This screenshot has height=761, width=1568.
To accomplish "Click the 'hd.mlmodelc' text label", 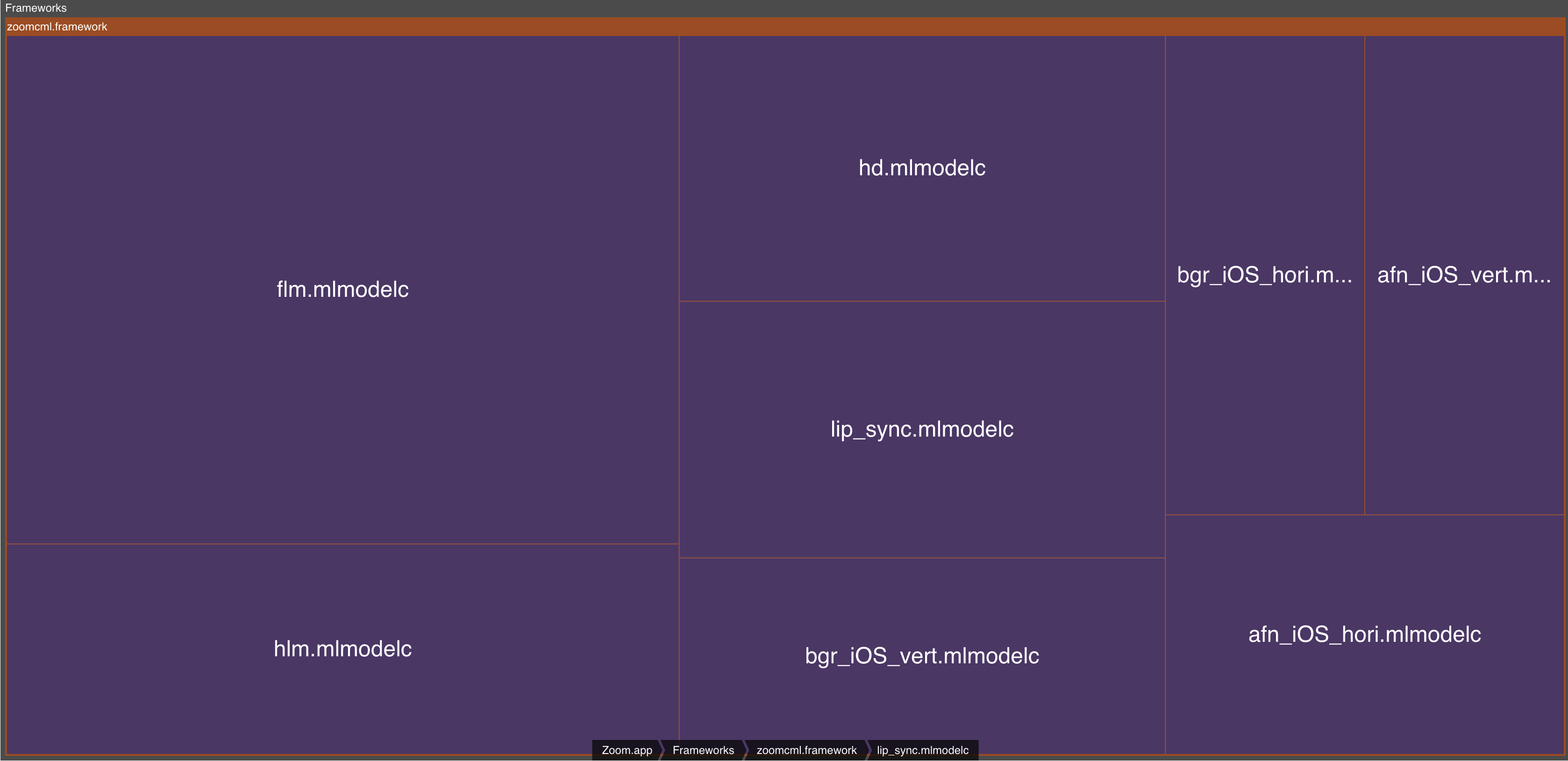I will 921,168.
